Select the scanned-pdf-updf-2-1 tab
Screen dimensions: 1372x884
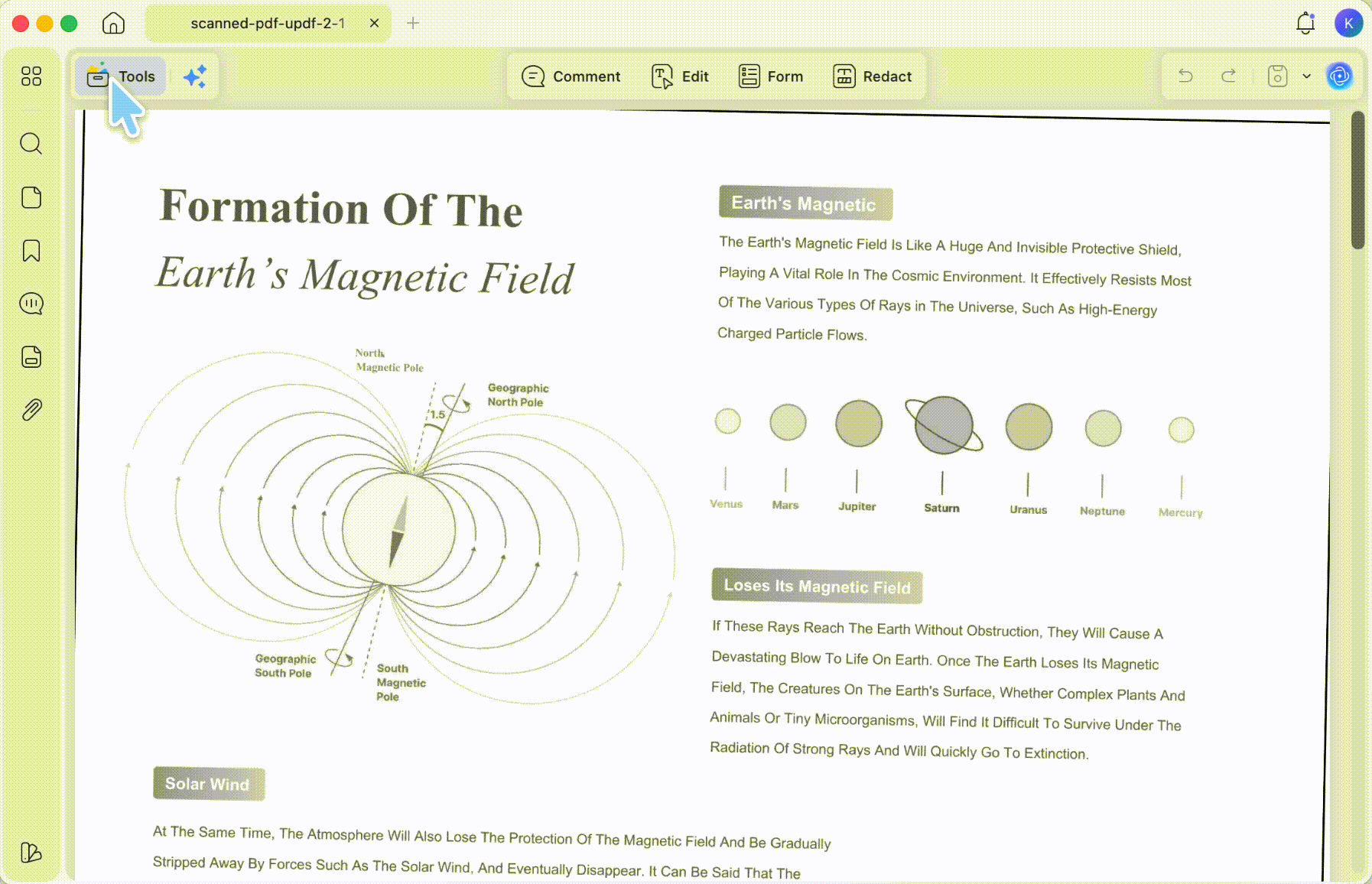tap(268, 23)
